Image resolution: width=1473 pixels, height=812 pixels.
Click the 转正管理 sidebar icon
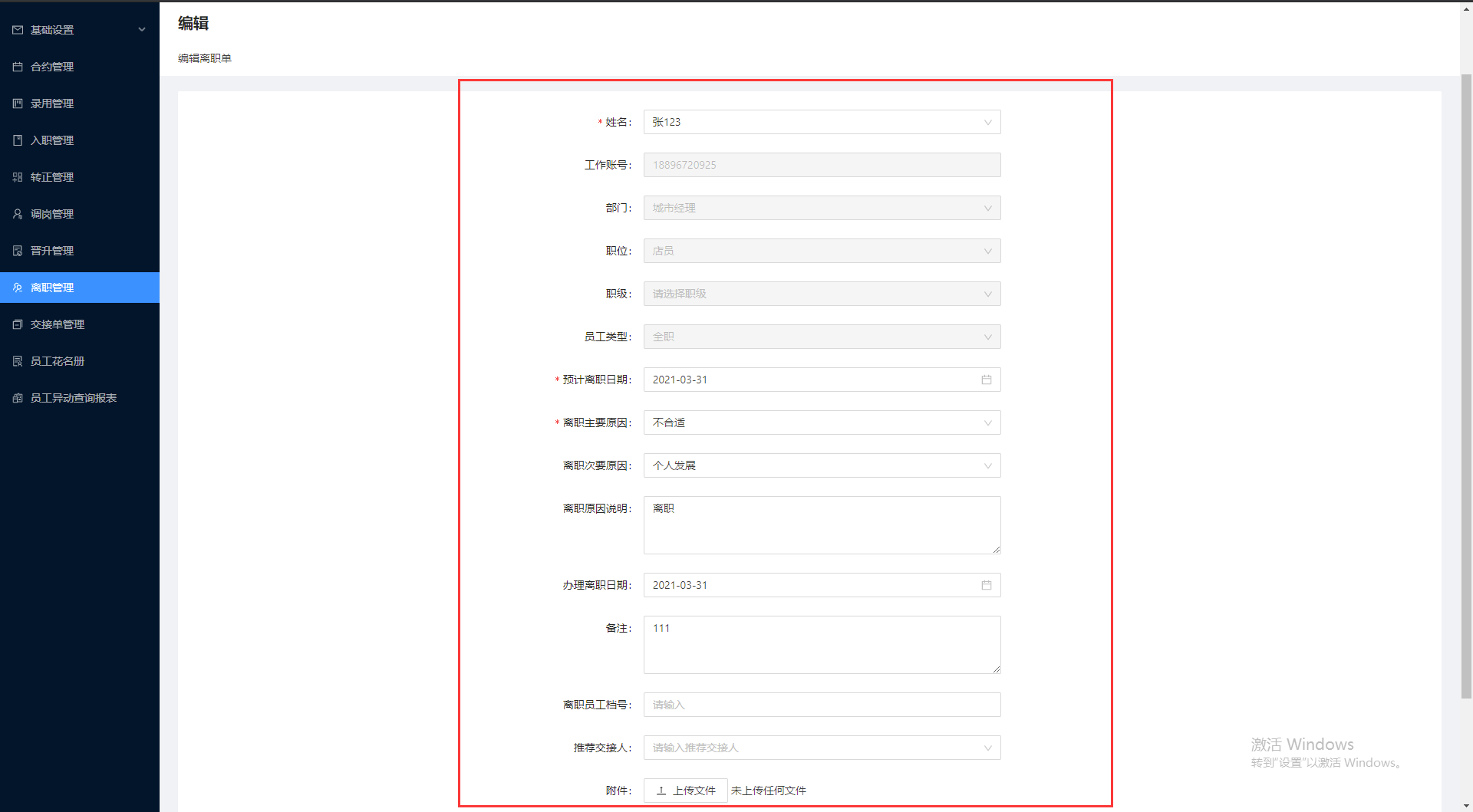tap(18, 177)
